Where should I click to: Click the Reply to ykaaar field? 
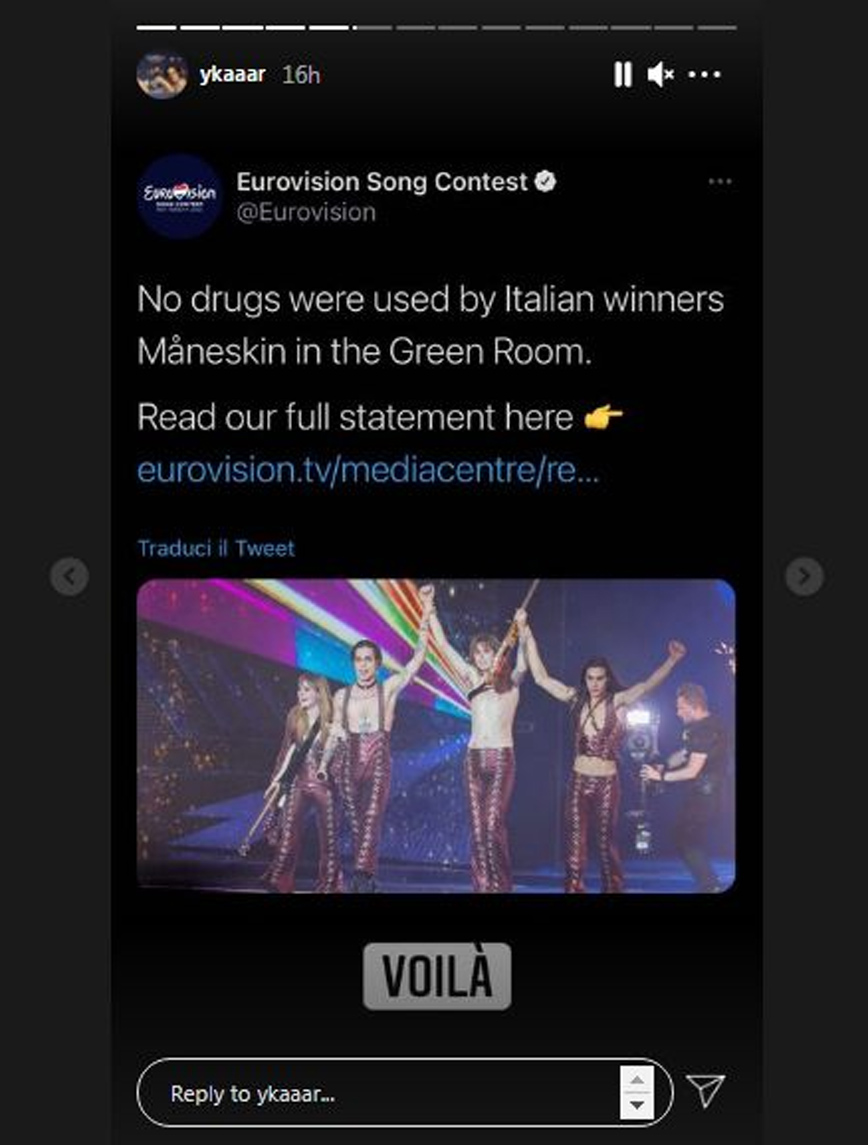point(404,1092)
